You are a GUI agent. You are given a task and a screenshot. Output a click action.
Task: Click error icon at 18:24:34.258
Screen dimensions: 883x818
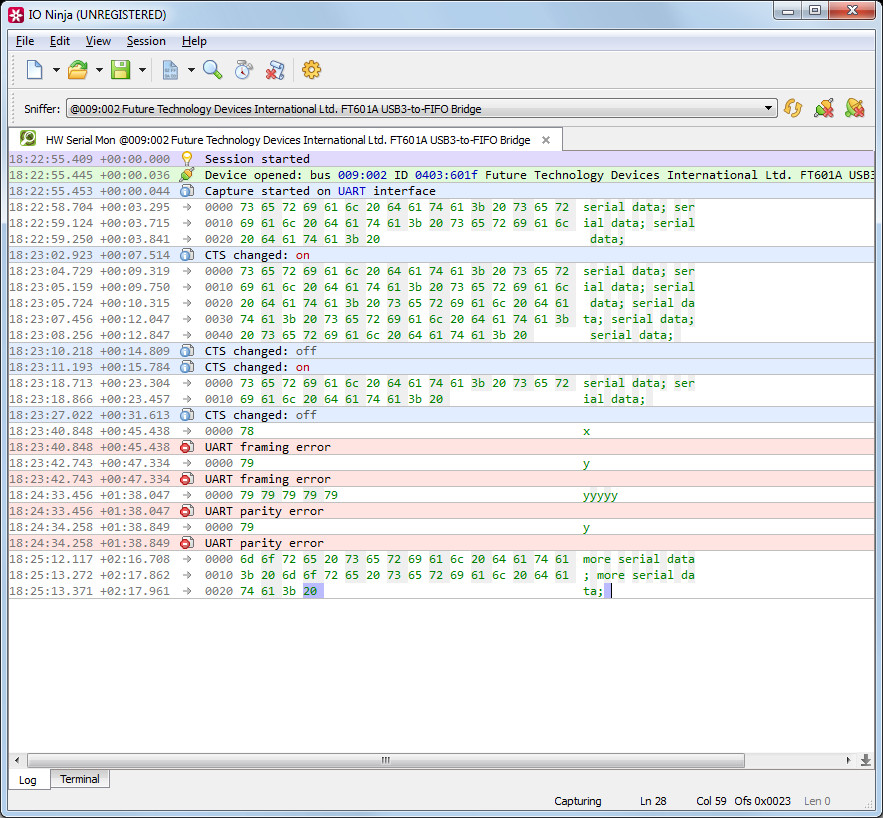186,543
